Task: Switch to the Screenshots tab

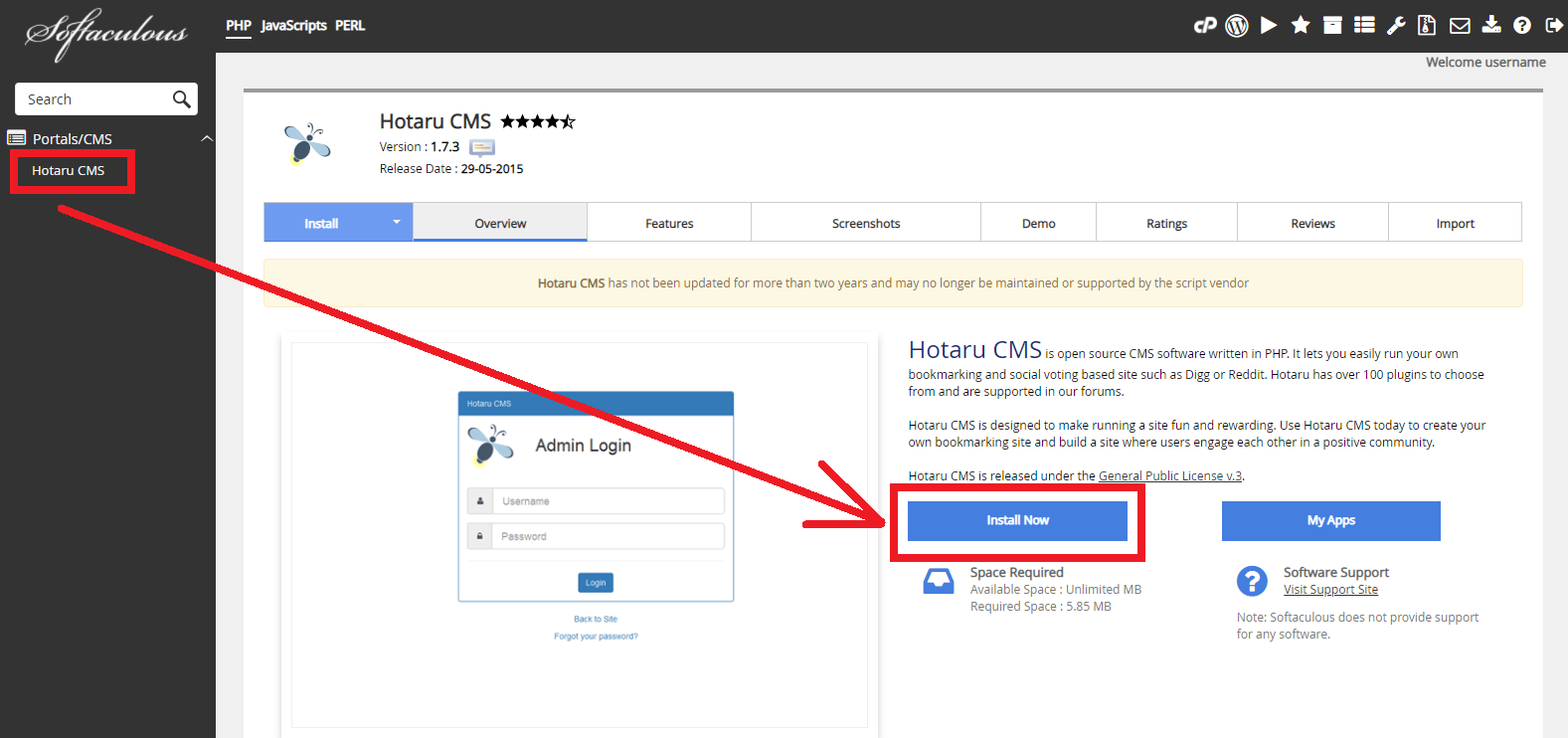Action: click(x=866, y=223)
